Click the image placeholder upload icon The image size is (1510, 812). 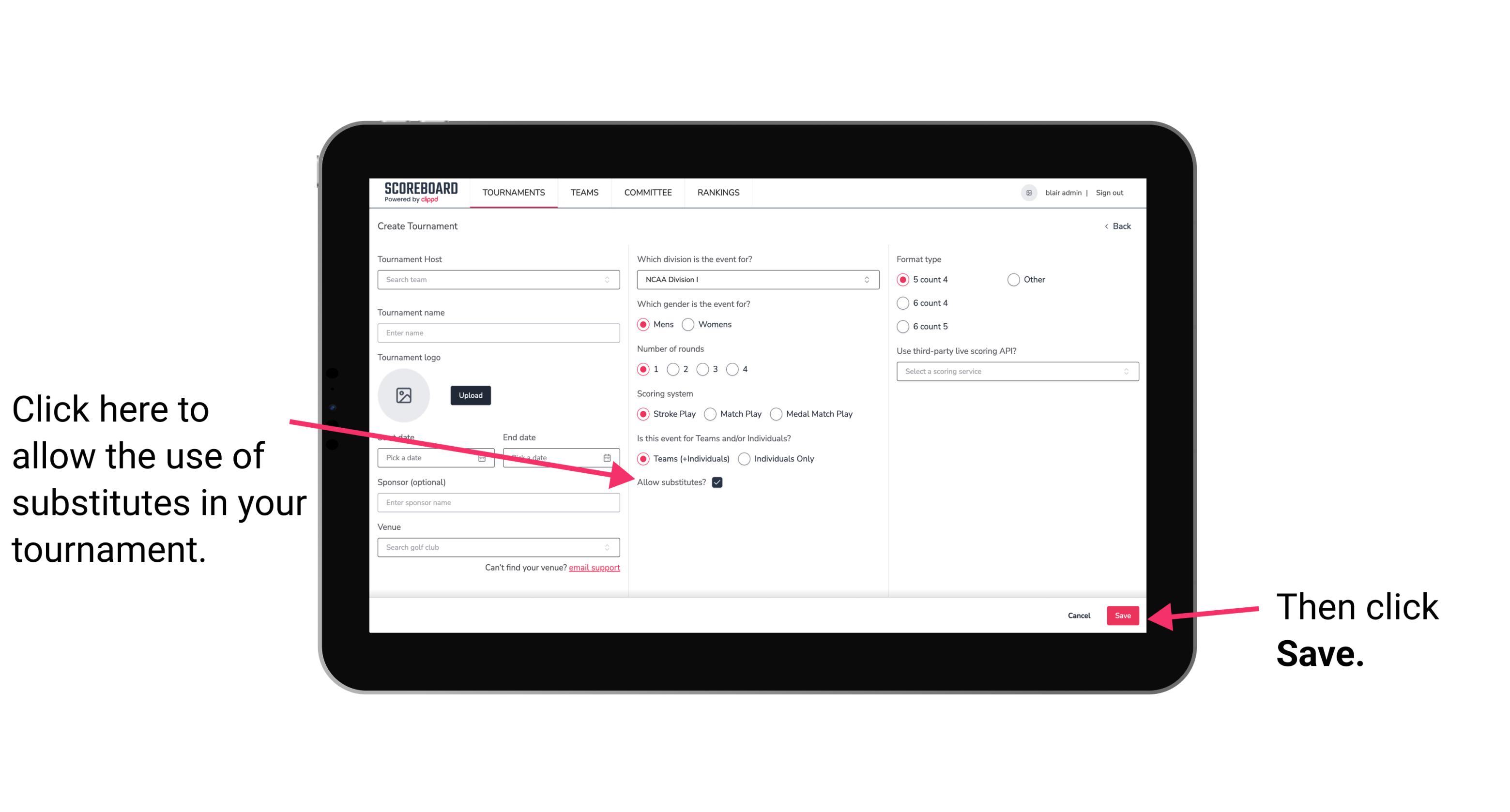[x=404, y=394]
